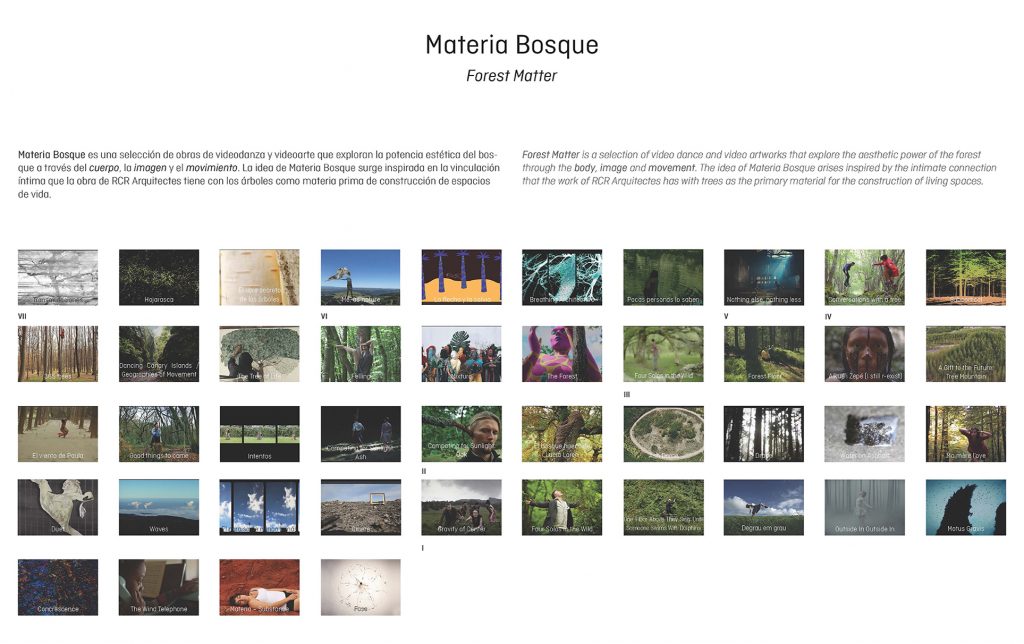Select the 'Gravity of Center' thumbnail
Viewport: 1024px width, 644px height.
(x=461, y=507)
